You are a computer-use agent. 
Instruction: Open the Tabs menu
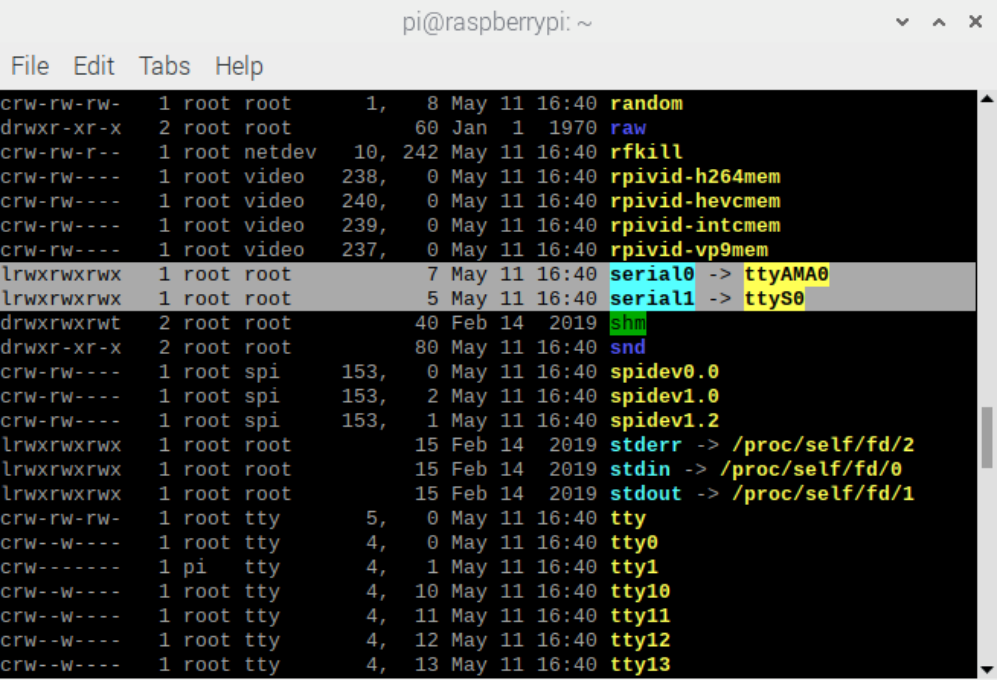[164, 66]
